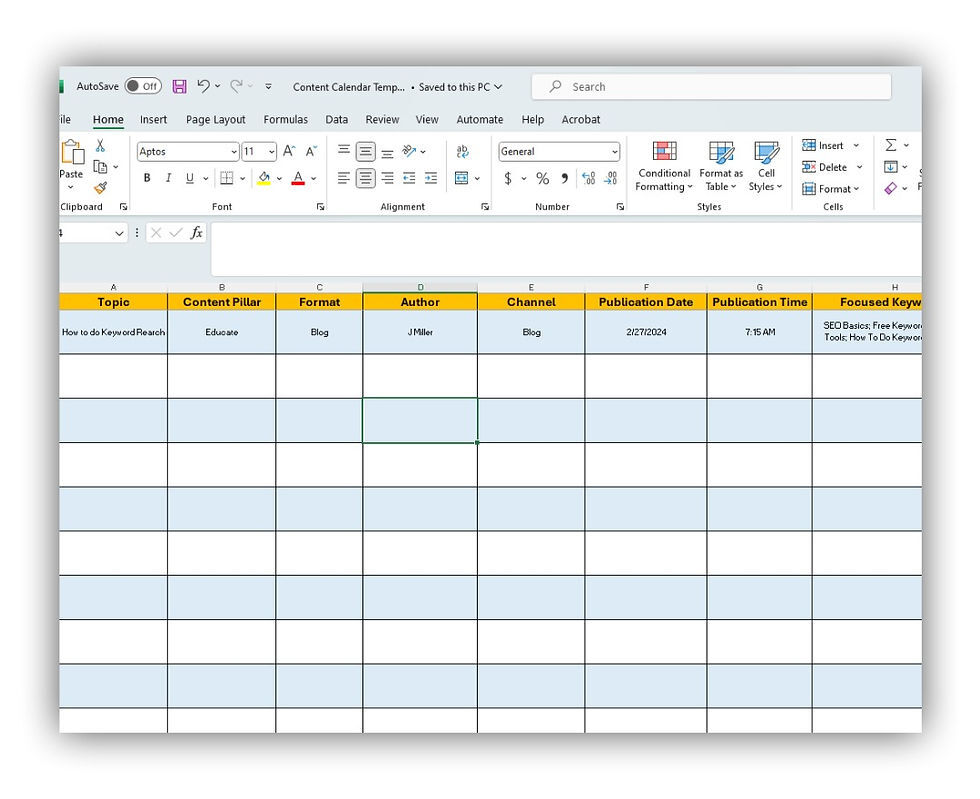Open the Aptos font name dropdown
Viewport: 980px width, 799px height.
(235, 150)
